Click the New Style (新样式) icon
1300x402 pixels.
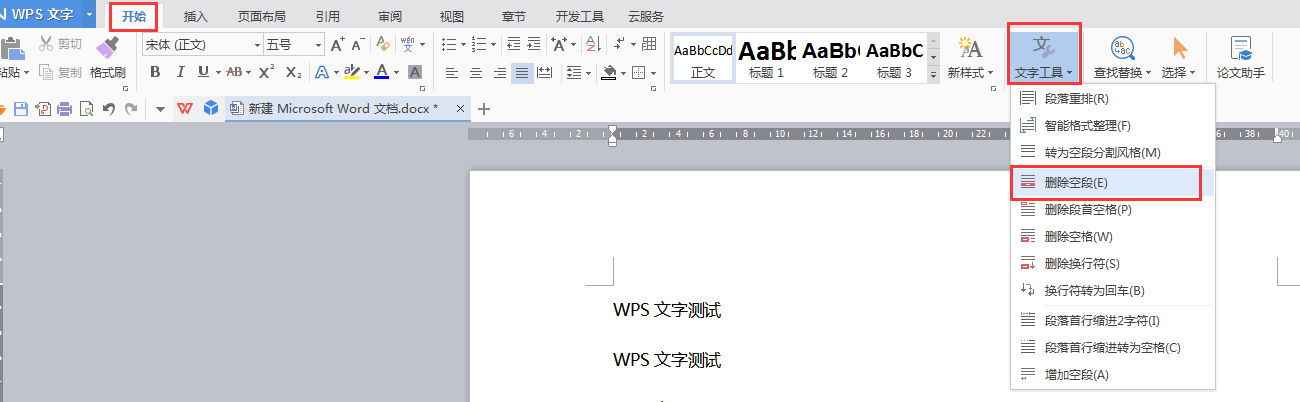969,48
